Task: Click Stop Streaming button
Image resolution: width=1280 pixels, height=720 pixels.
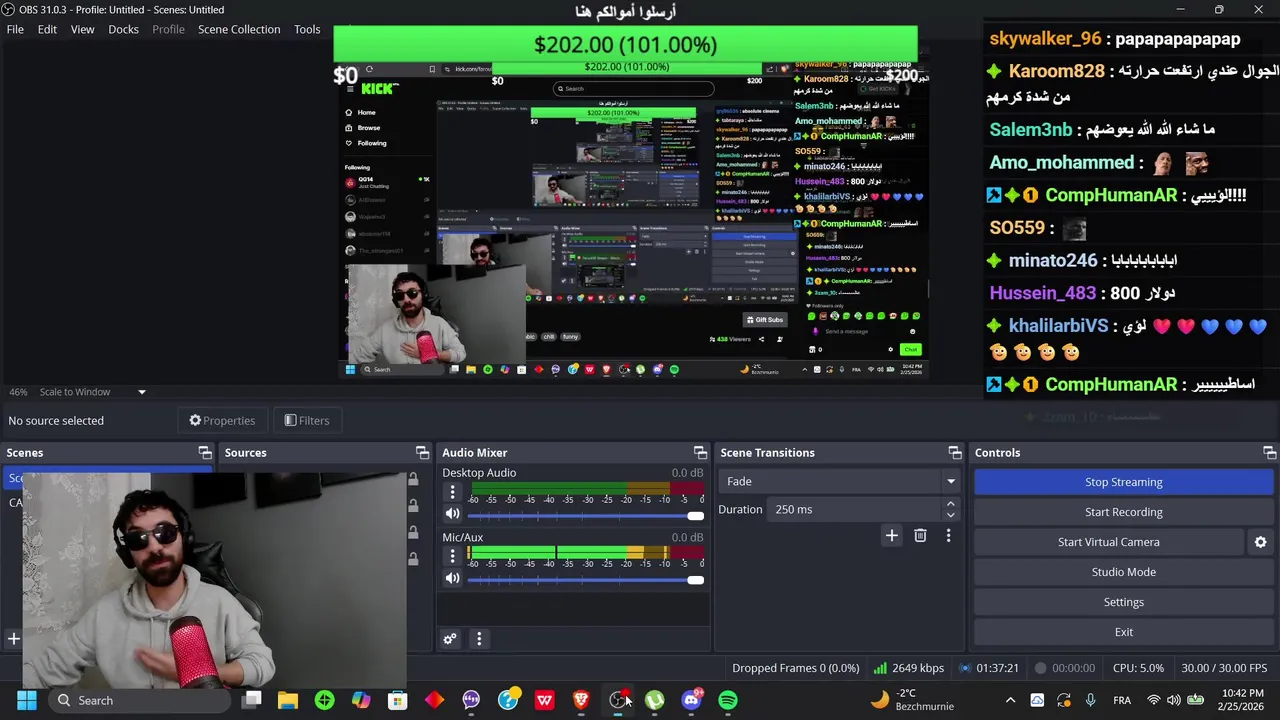Action: (x=1123, y=482)
